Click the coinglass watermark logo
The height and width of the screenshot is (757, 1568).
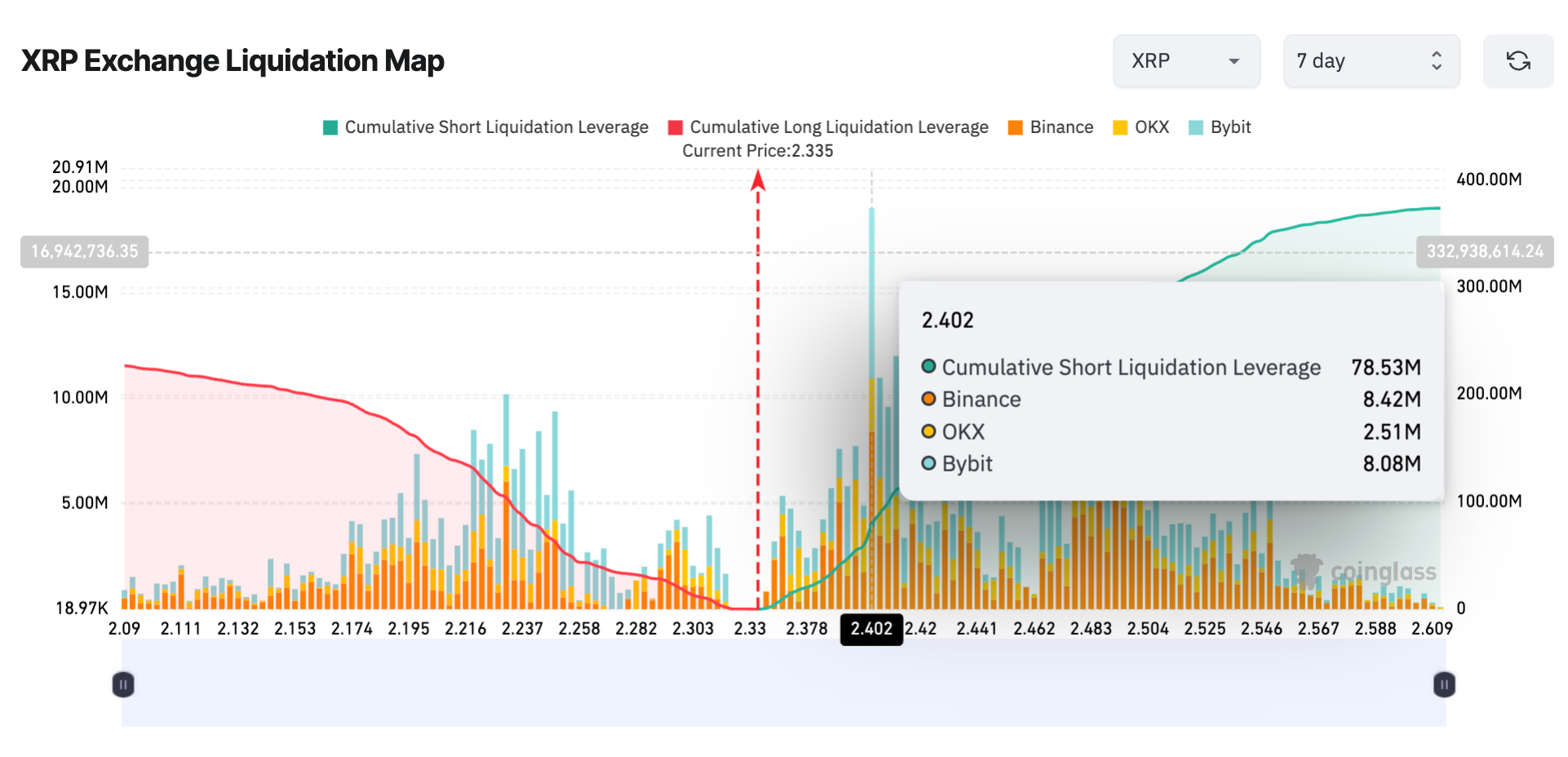pyautogui.click(x=1364, y=572)
